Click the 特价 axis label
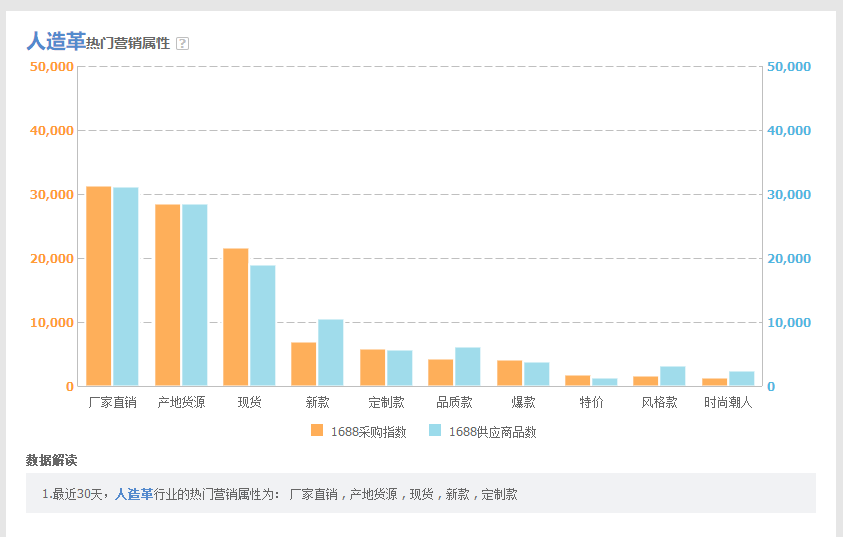Image resolution: width=843 pixels, height=537 pixels. pyautogui.click(x=591, y=402)
